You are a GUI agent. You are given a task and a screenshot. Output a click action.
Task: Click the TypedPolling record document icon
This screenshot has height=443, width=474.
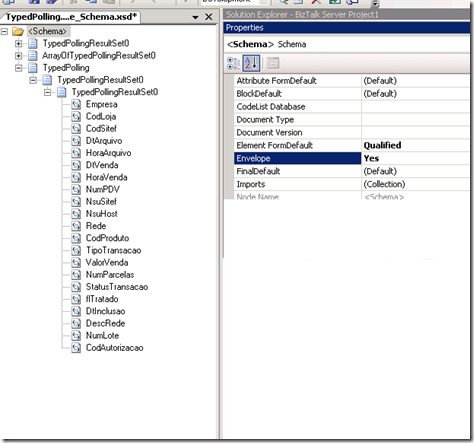pos(33,68)
